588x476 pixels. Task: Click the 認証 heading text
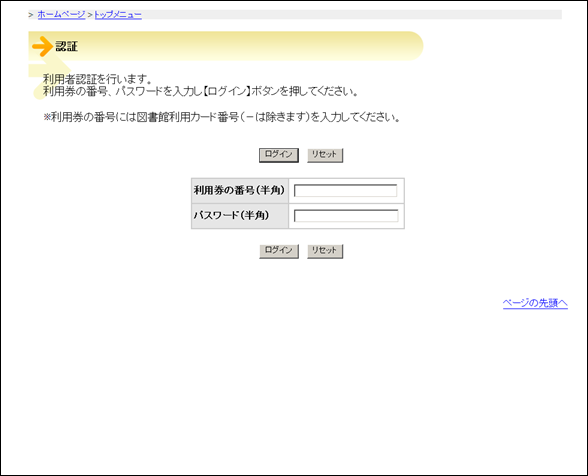point(66,47)
